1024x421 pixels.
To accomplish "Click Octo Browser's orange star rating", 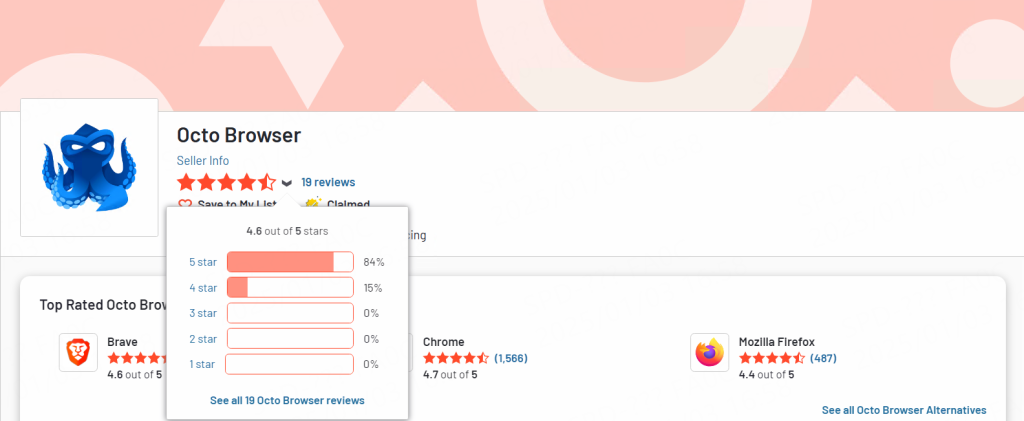I will click(227, 182).
